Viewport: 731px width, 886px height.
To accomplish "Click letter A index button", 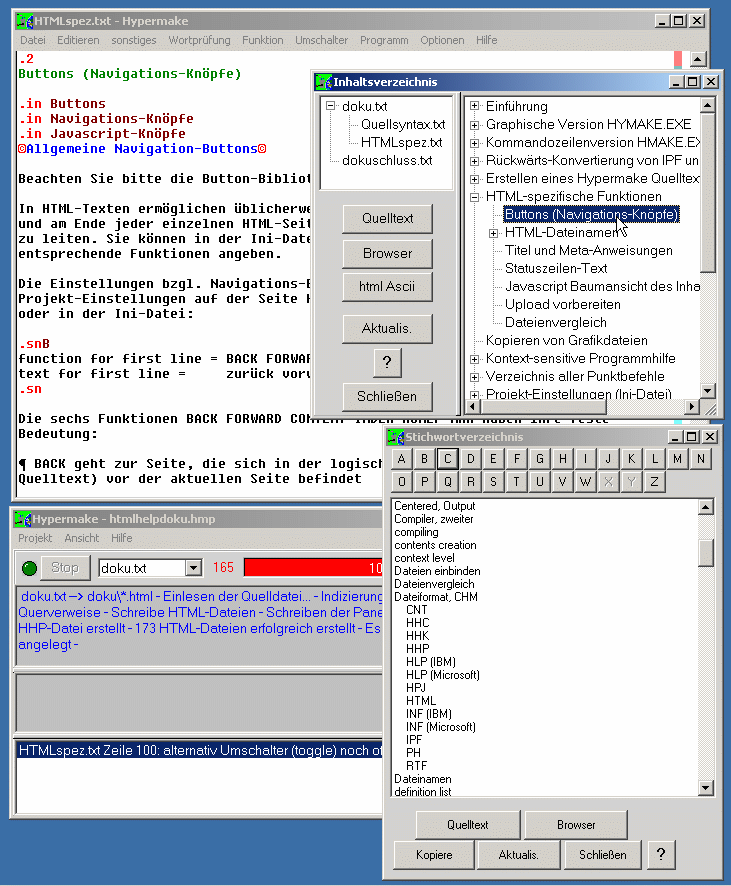I will tap(401, 459).
